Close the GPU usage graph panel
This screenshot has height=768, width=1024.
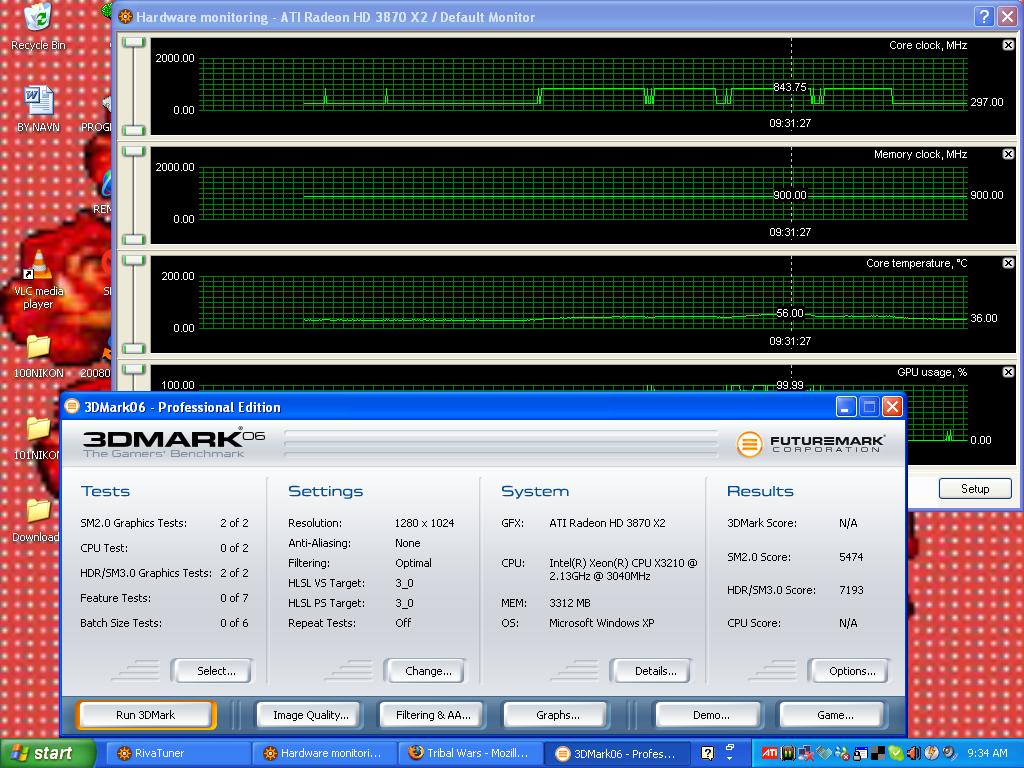click(x=1008, y=372)
